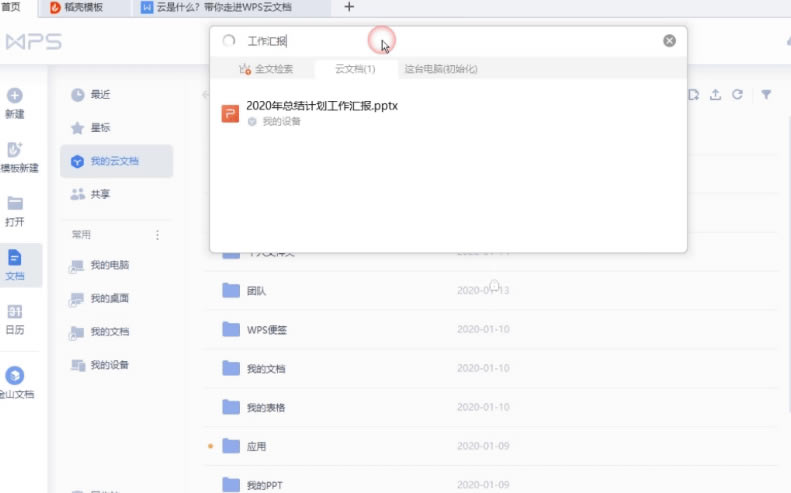Screen dimensions: 791x493
Task: Click the 新建 (New) plus icon
Action: coord(15,96)
